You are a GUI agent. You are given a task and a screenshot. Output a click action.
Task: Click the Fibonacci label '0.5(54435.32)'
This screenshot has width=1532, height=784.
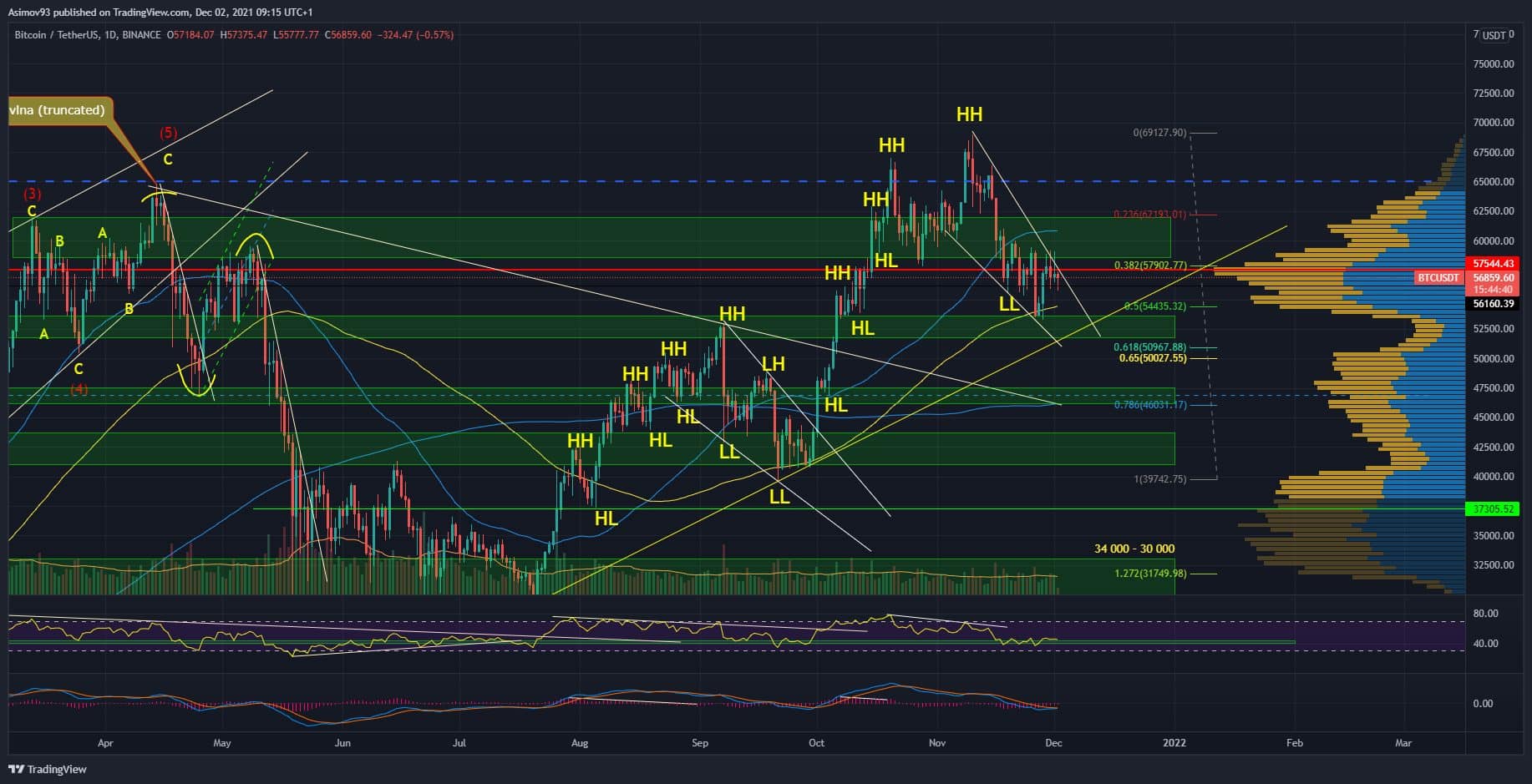coord(1154,306)
